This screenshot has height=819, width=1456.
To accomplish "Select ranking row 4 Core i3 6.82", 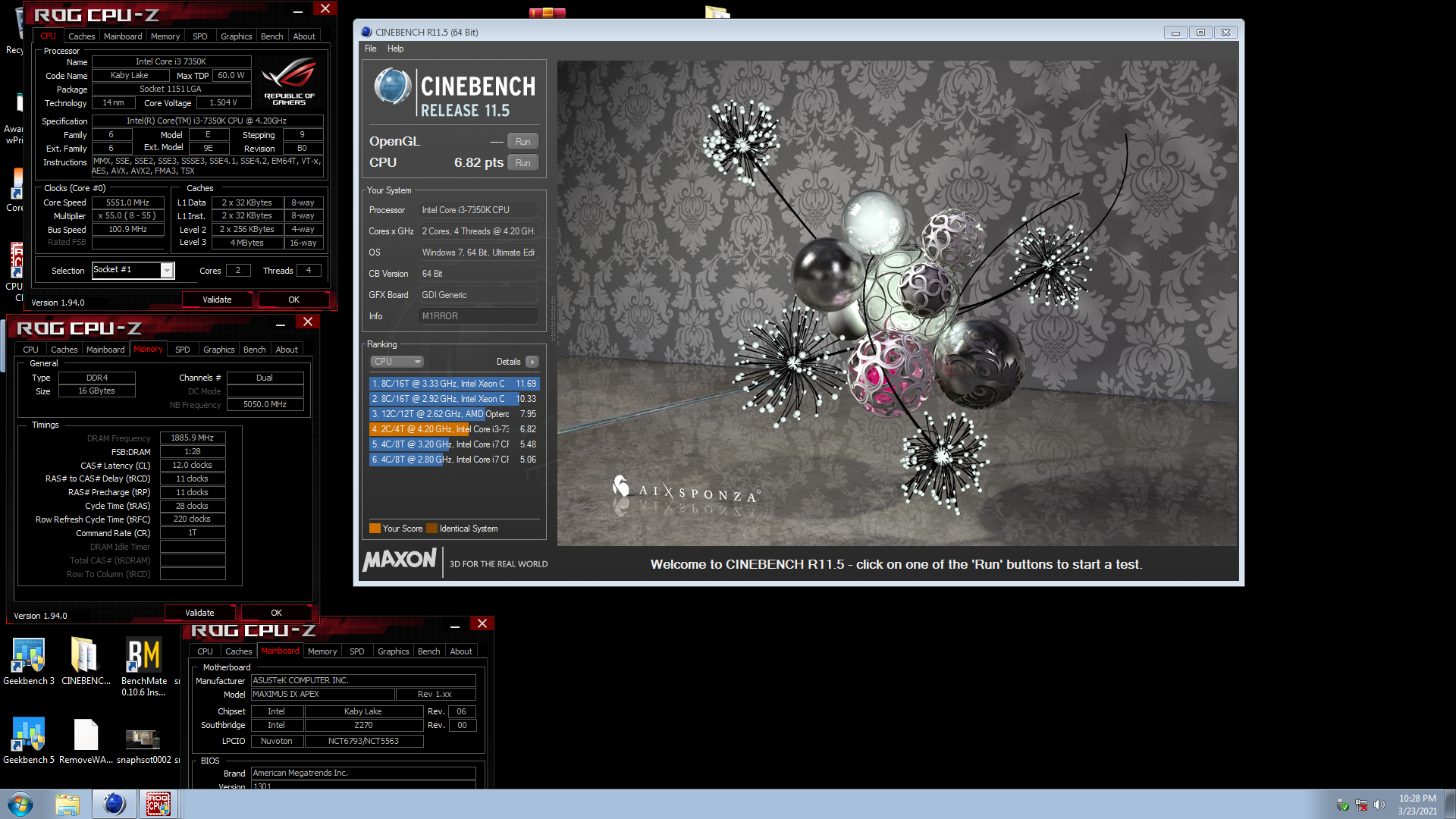I will (454, 429).
